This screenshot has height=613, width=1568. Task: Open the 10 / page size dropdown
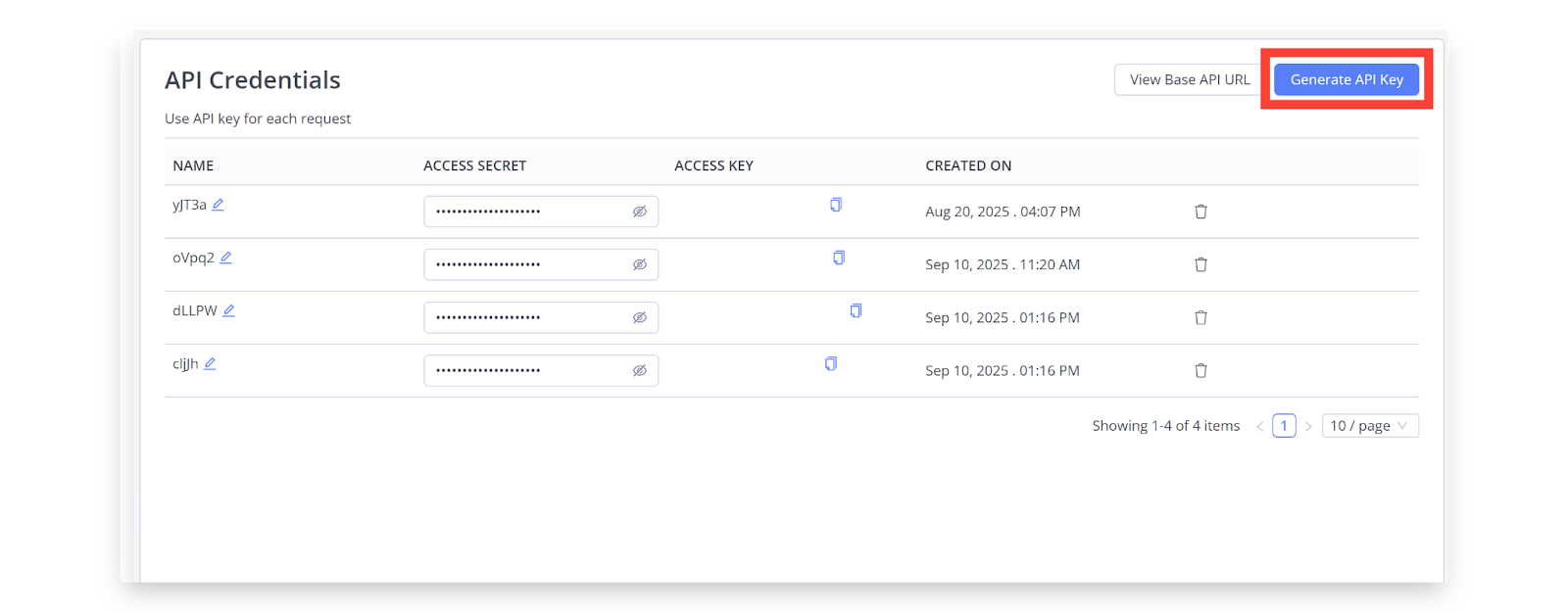[1369, 426]
